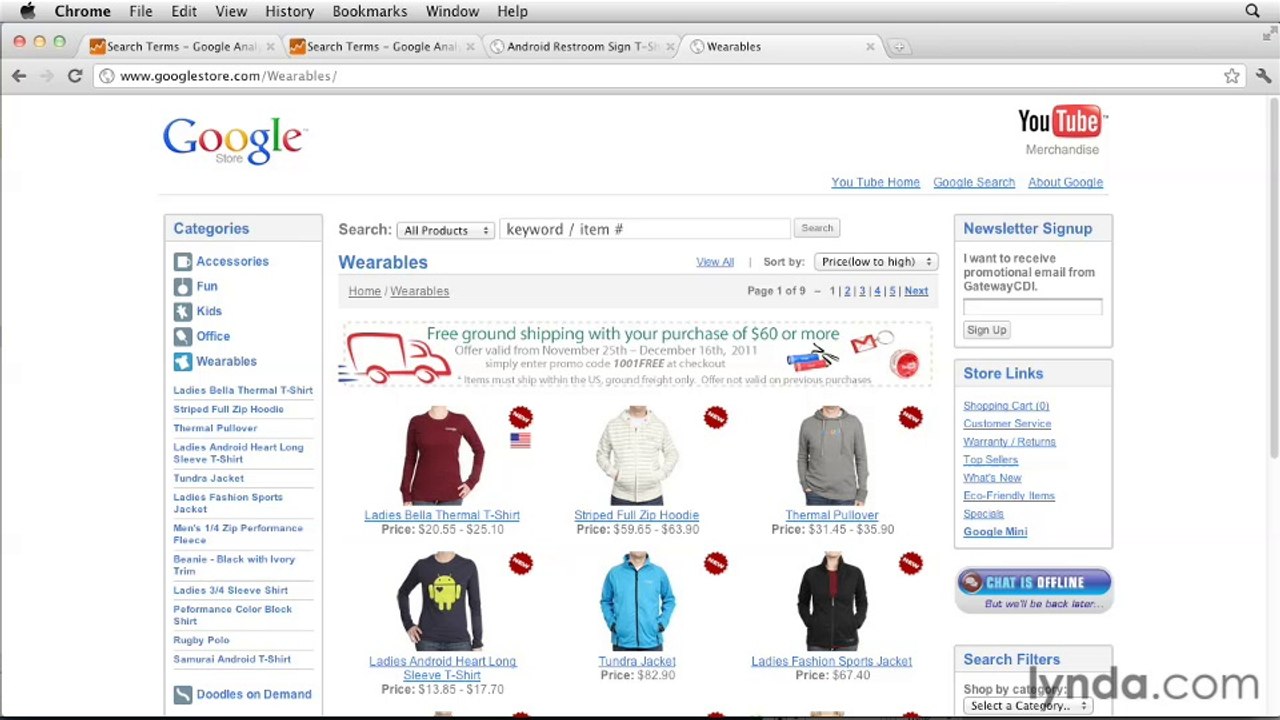Open the All Products search dropdown
The height and width of the screenshot is (720, 1280).
446,230
